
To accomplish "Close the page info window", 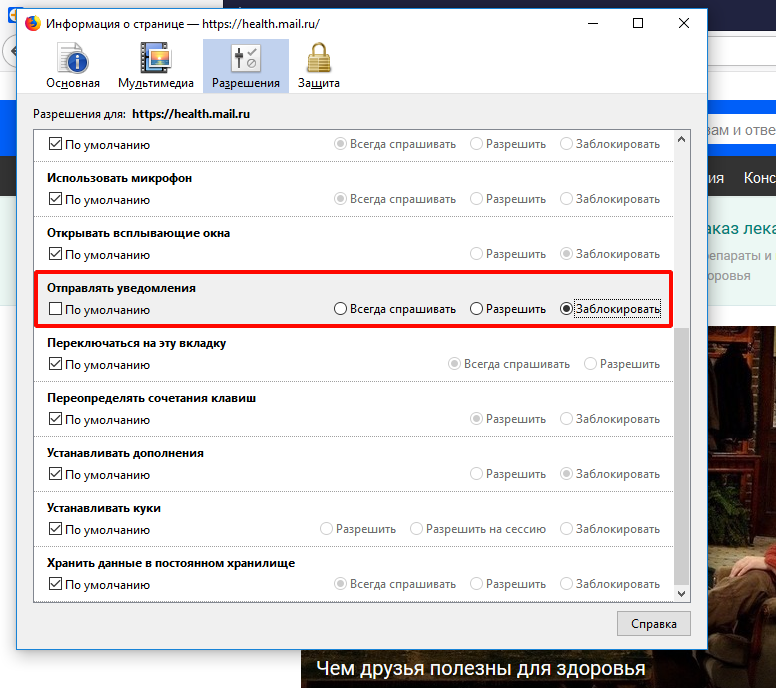I will point(684,23).
